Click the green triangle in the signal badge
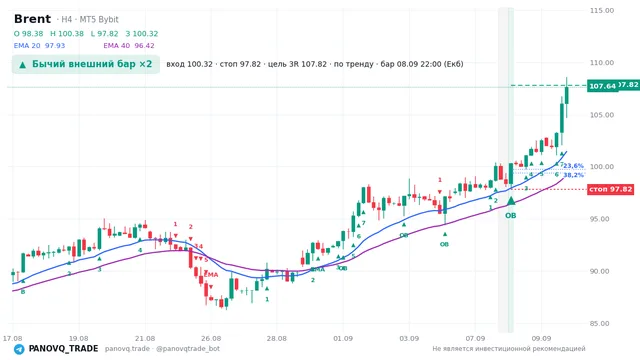Screen dimensions: 640x360 [x=23, y=64]
